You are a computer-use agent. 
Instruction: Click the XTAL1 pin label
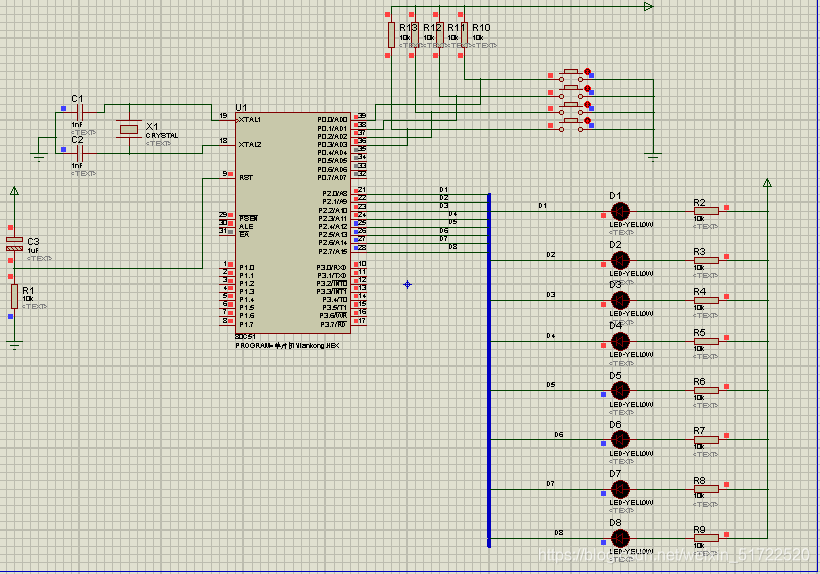[x=249, y=120]
